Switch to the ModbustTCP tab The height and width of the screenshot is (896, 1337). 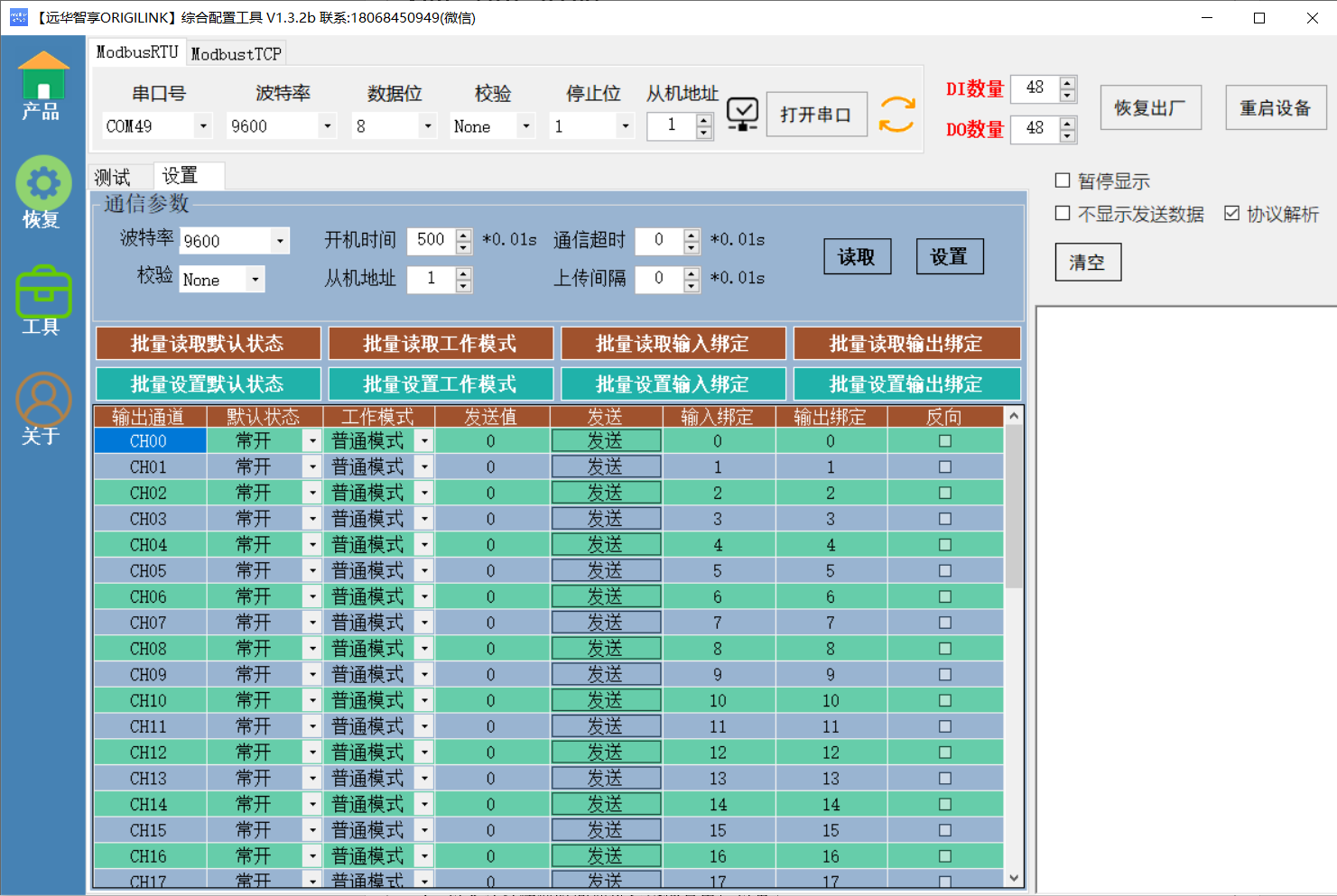click(x=237, y=54)
